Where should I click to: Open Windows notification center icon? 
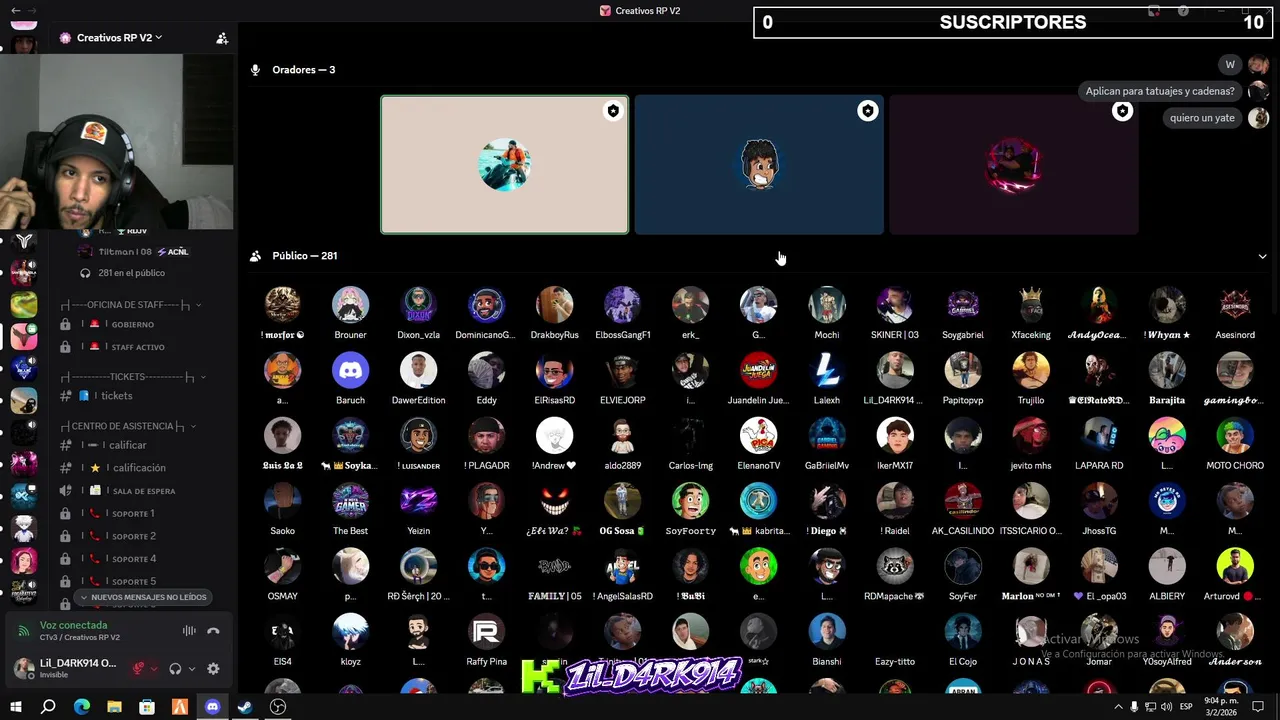click(1258, 707)
